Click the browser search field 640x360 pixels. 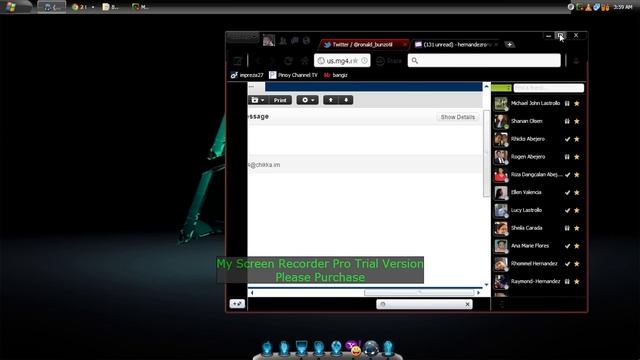(x=484, y=61)
